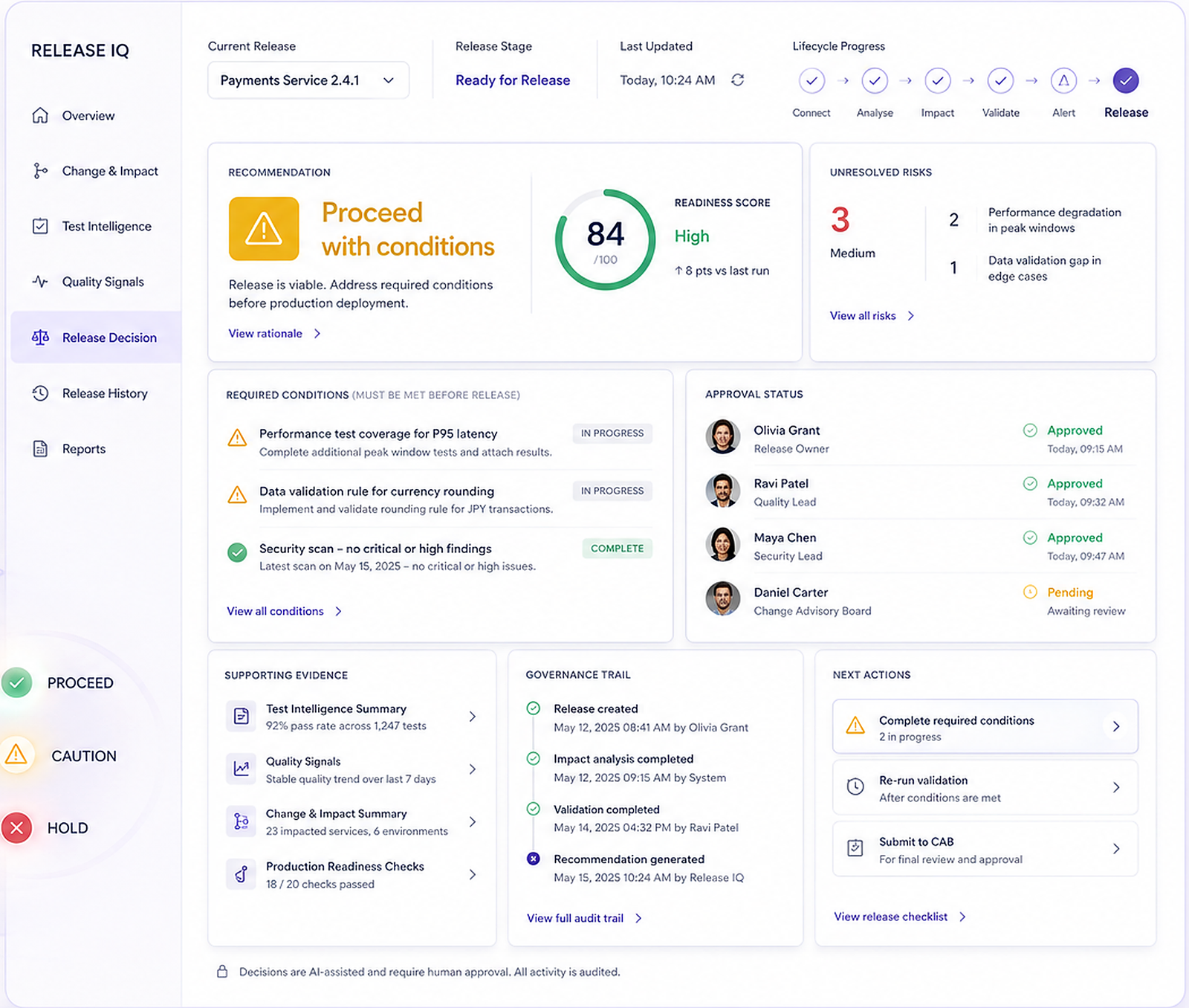Click Olivia Grant's avatar photo
Screen dimensions: 1189x1008
[722, 436]
